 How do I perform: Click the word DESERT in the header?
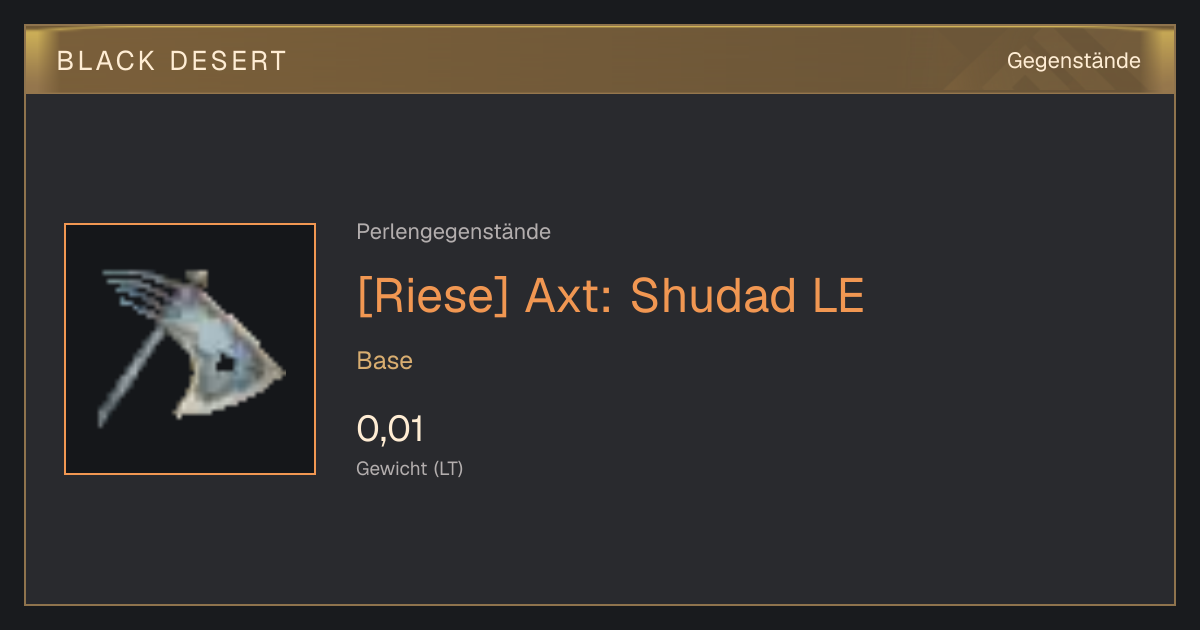click(228, 61)
